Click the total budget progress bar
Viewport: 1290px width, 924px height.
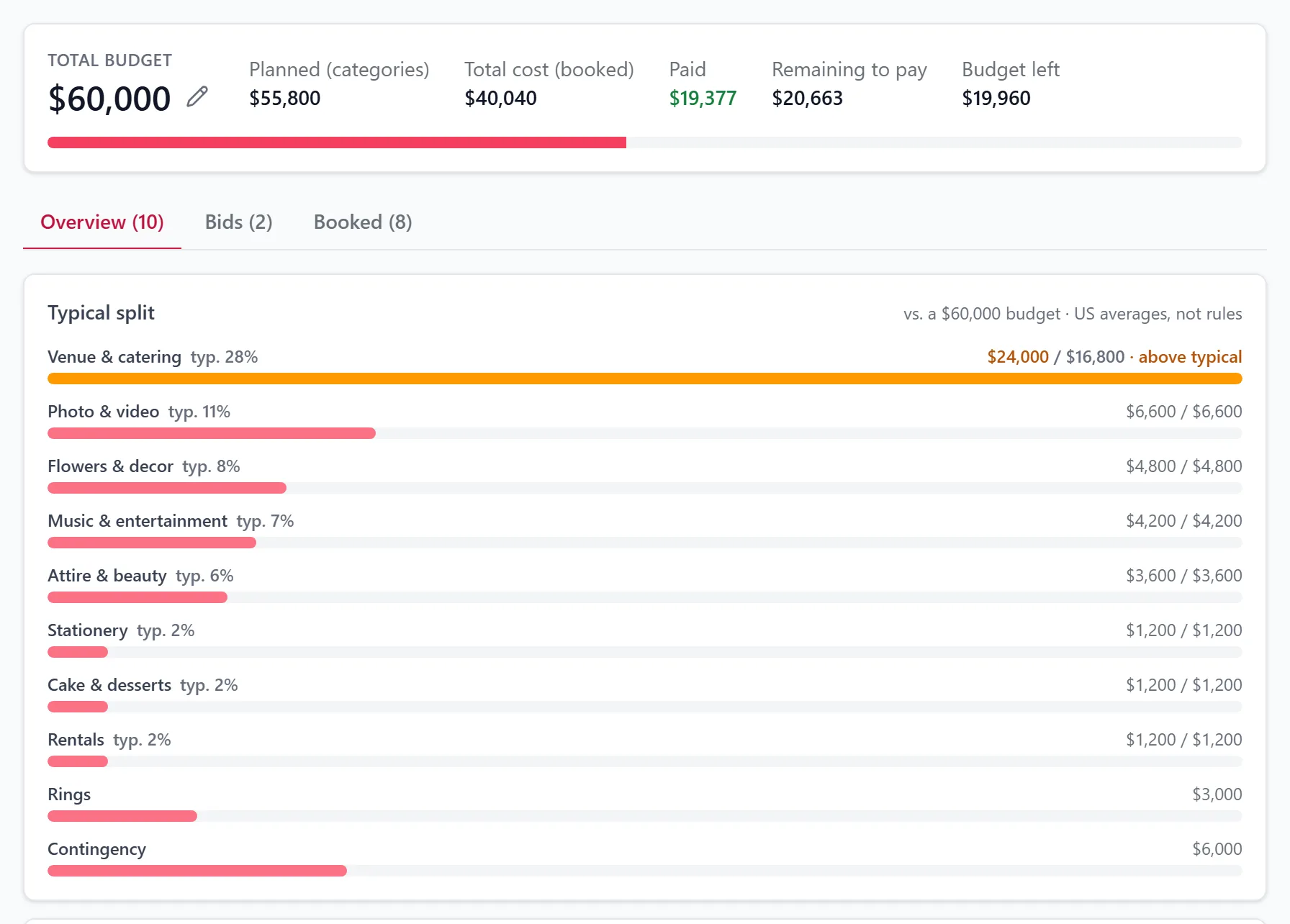[x=645, y=142]
